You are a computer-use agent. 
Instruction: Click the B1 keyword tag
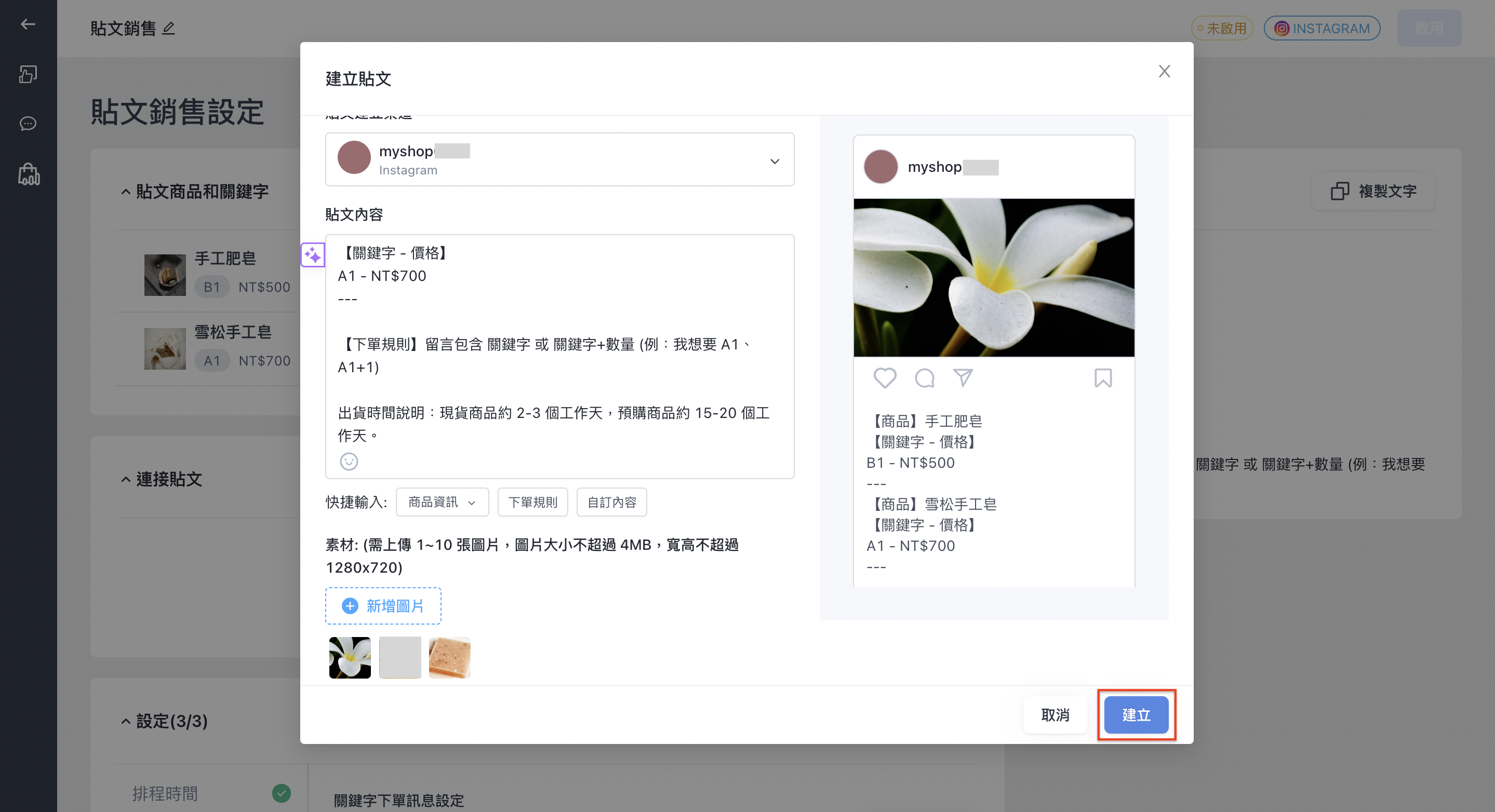[212, 287]
